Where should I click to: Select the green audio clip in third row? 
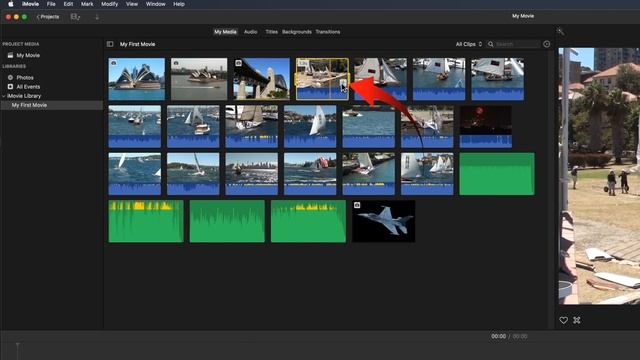tap(497, 174)
